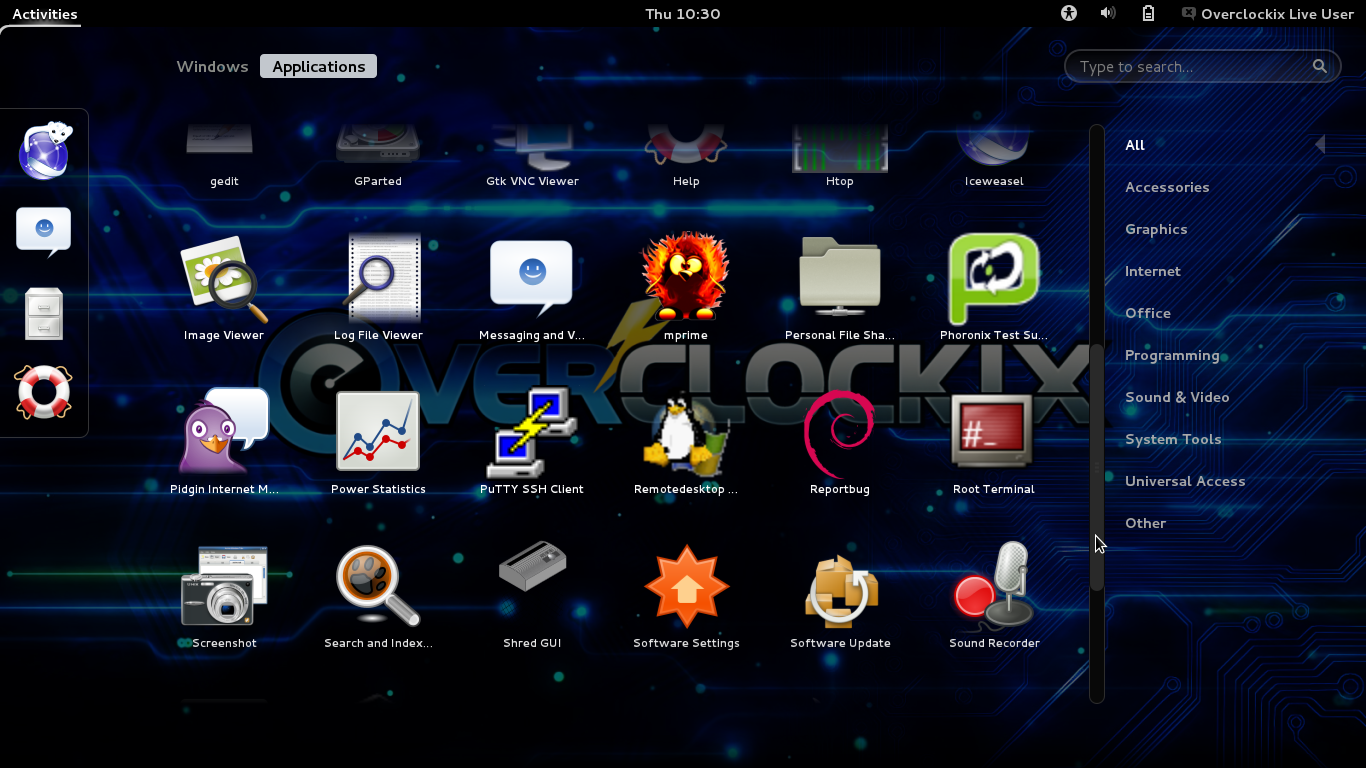Screen dimensions: 1366x768
Task: Launch Sound Recorder
Action: (x=994, y=596)
